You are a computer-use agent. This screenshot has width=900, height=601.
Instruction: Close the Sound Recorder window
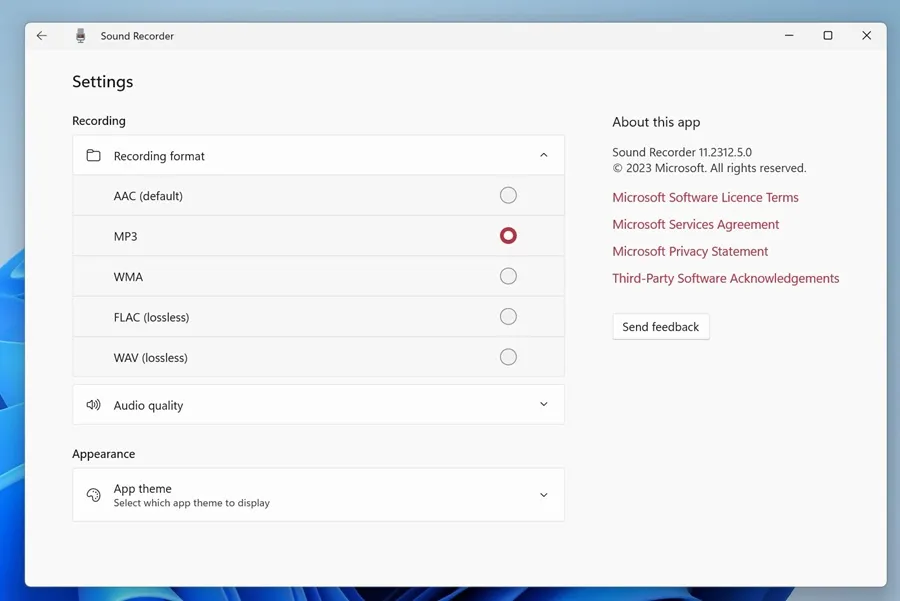(x=867, y=36)
